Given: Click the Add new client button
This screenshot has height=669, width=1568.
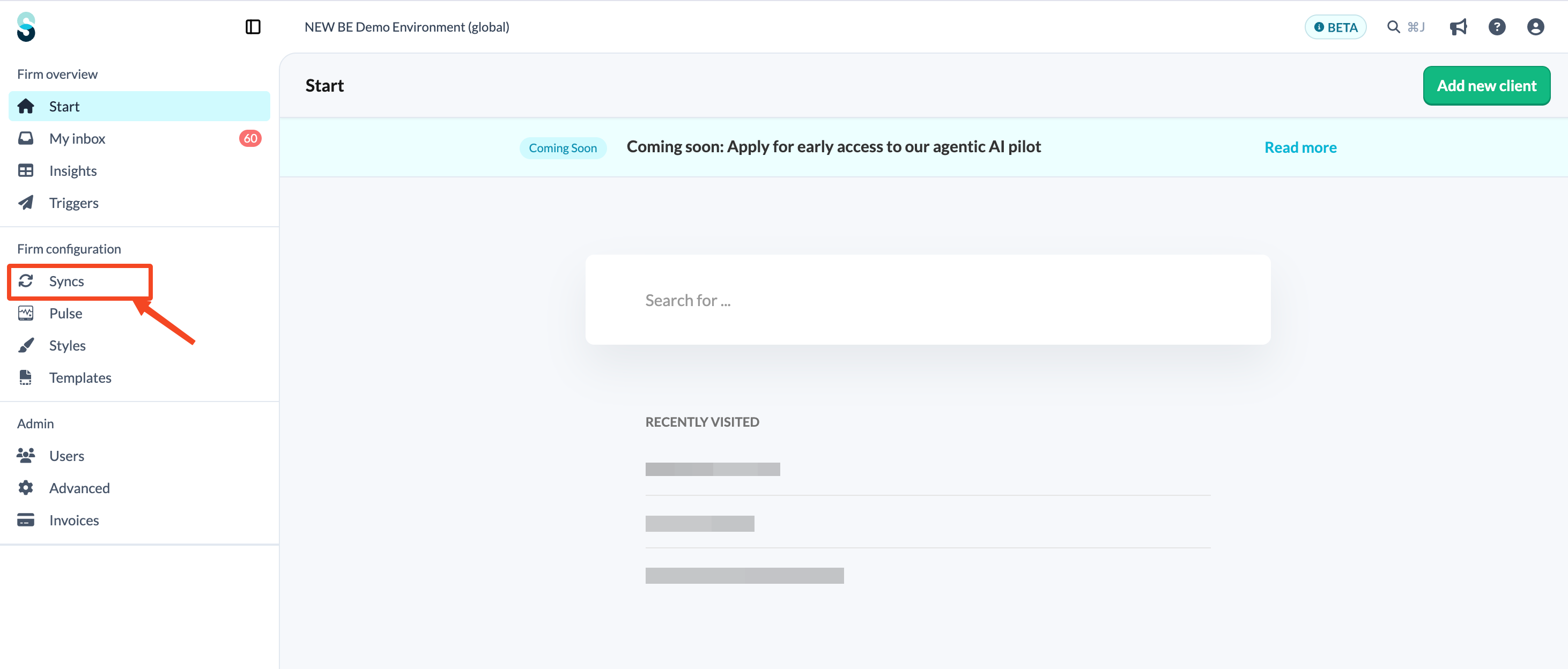Looking at the screenshot, I should pyautogui.click(x=1486, y=86).
